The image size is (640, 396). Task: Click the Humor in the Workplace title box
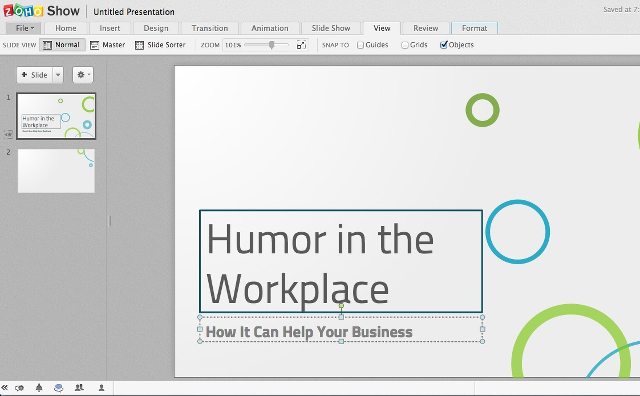[x=341, y=261]
